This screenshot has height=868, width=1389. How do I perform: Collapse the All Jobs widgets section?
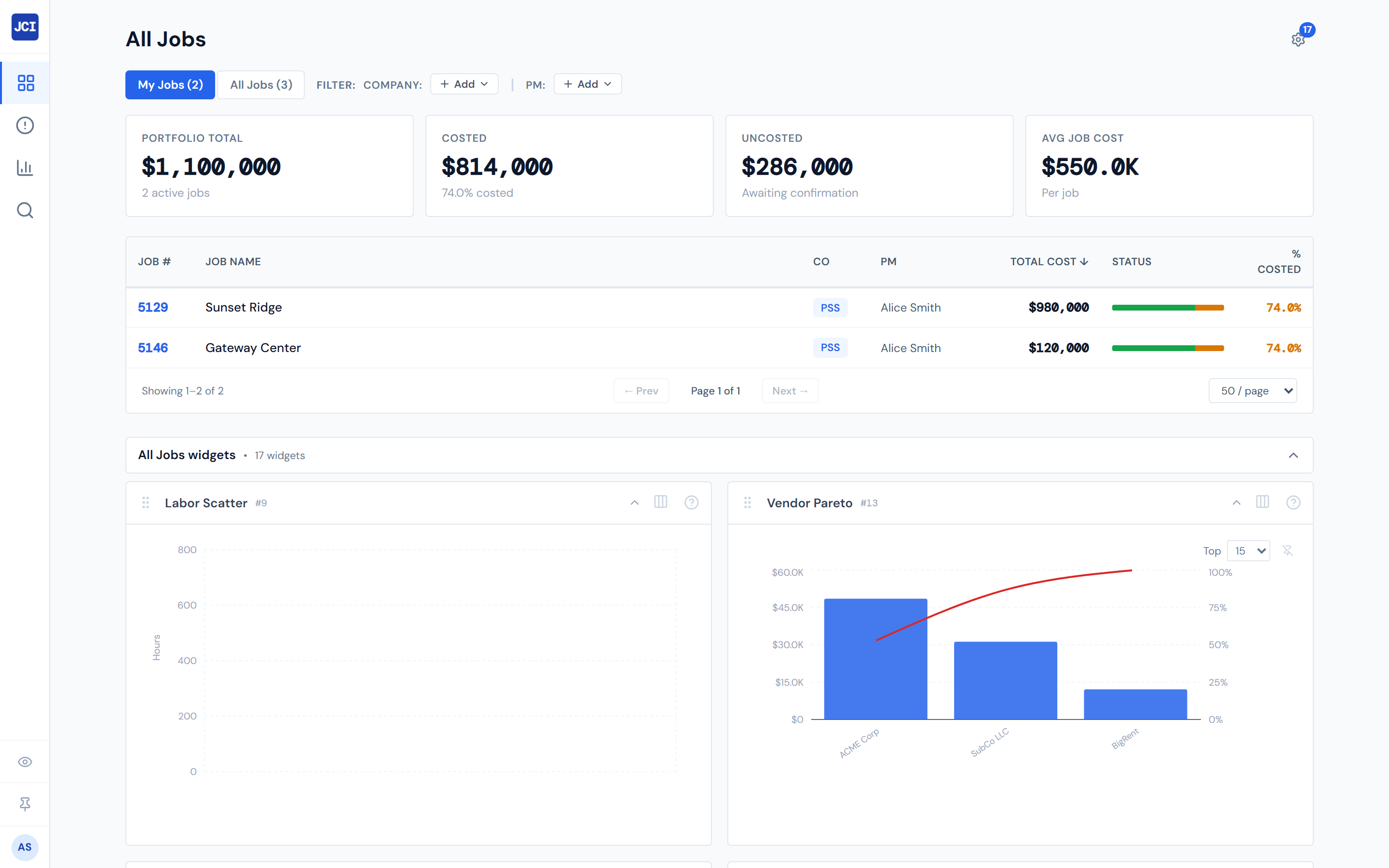pos(1293,455)
